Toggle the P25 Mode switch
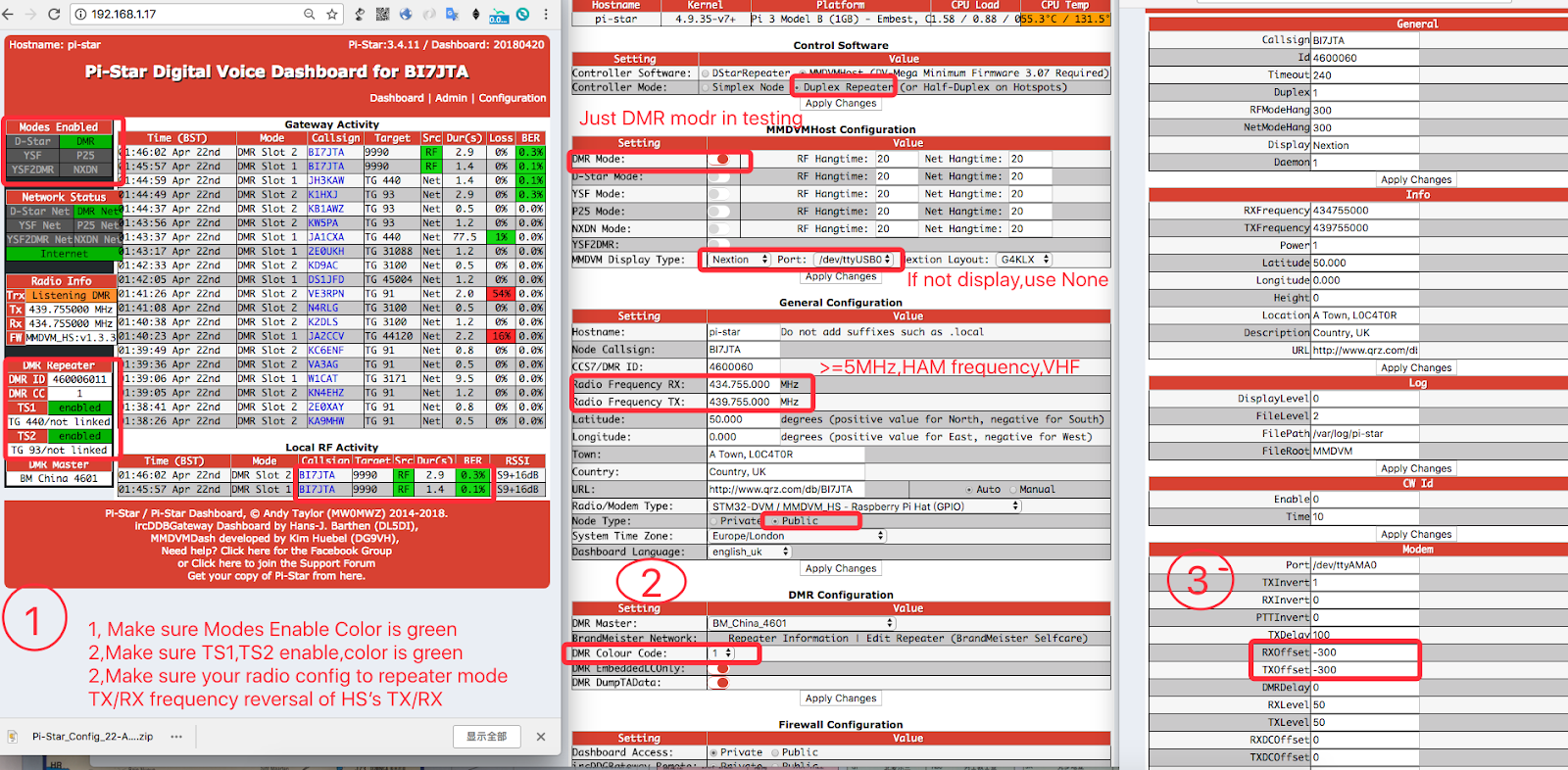Screen dimensions: 1568x770 (720, 212)
